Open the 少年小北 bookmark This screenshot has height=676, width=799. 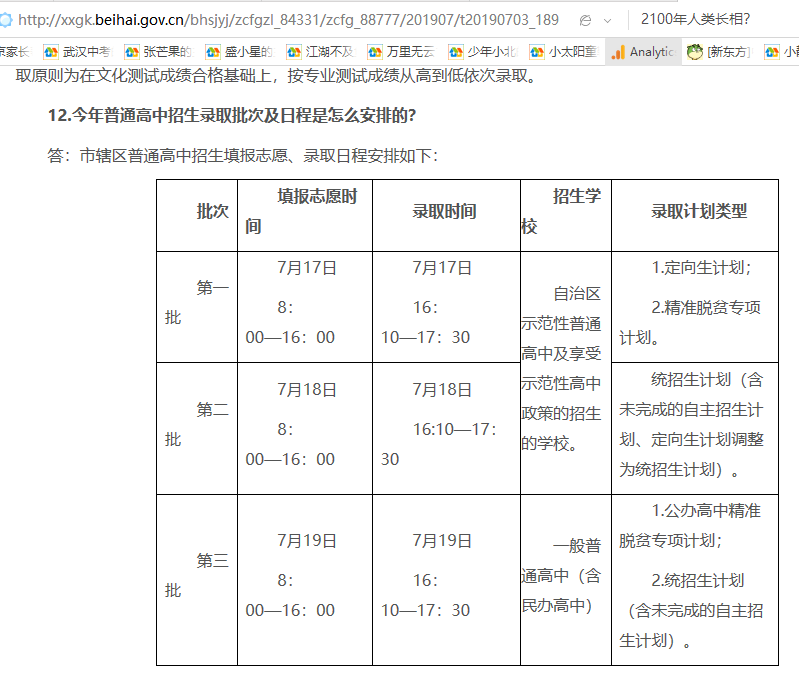[483, 51]
